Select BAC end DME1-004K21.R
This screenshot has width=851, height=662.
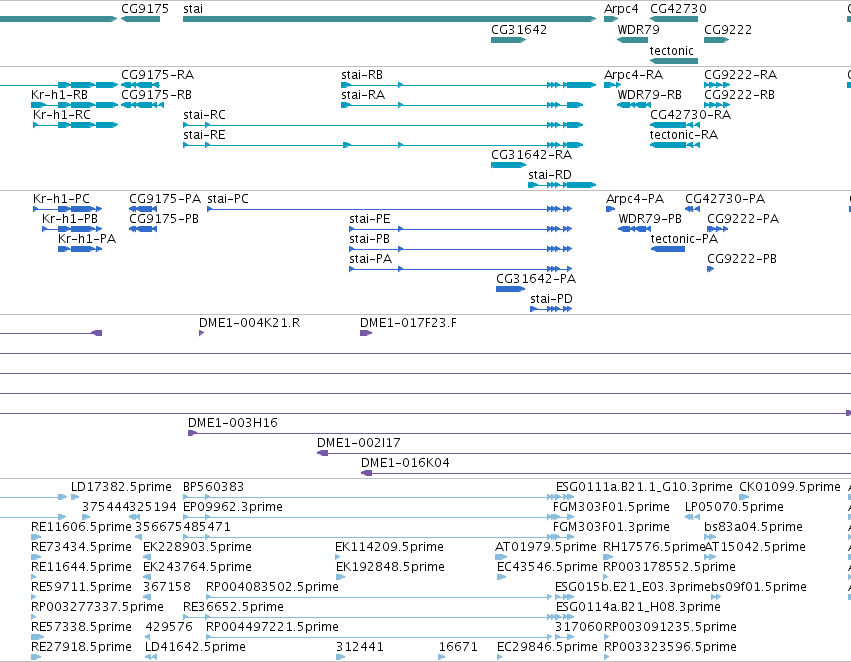tap(201, 333)
